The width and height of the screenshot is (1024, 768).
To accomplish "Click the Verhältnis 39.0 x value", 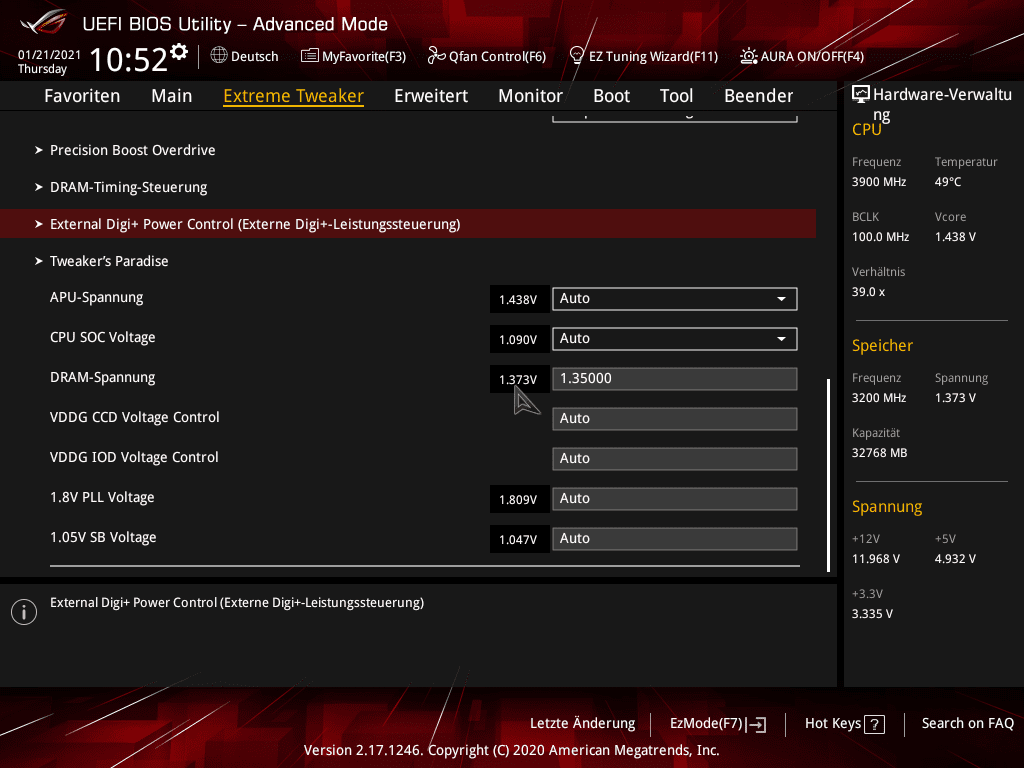I will tap(868, 292).
